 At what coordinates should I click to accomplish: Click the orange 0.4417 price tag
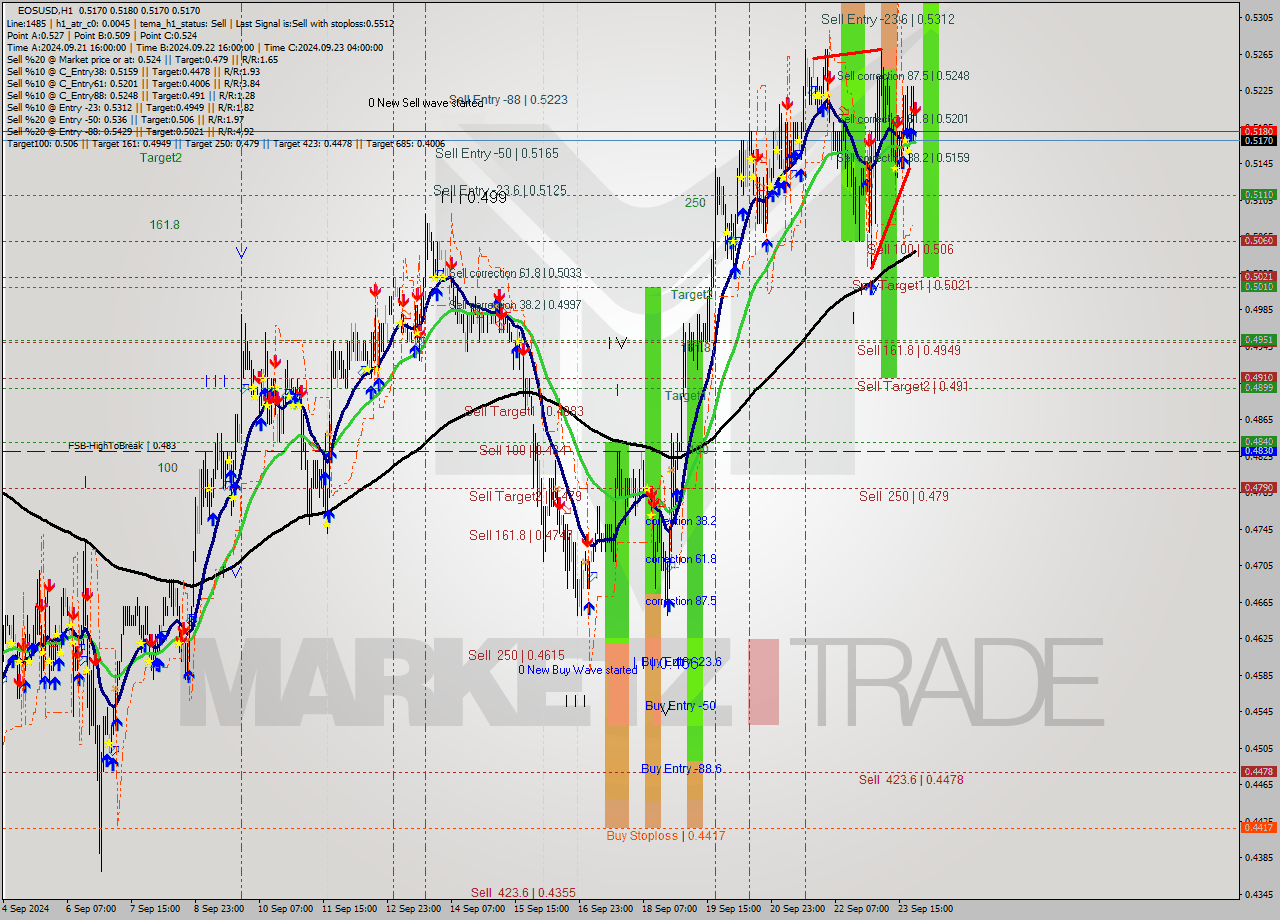click(1257, 827)
